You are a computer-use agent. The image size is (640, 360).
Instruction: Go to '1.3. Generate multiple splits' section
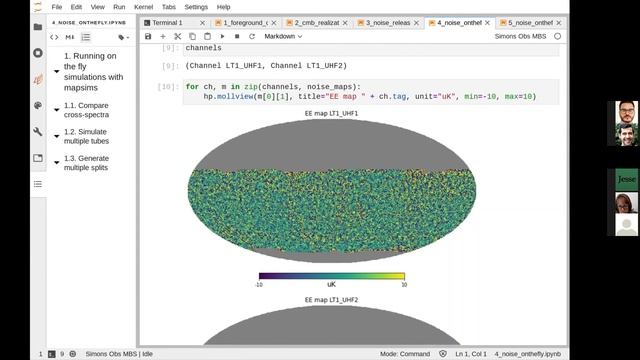pyautogui.click(x=87, y=163)
